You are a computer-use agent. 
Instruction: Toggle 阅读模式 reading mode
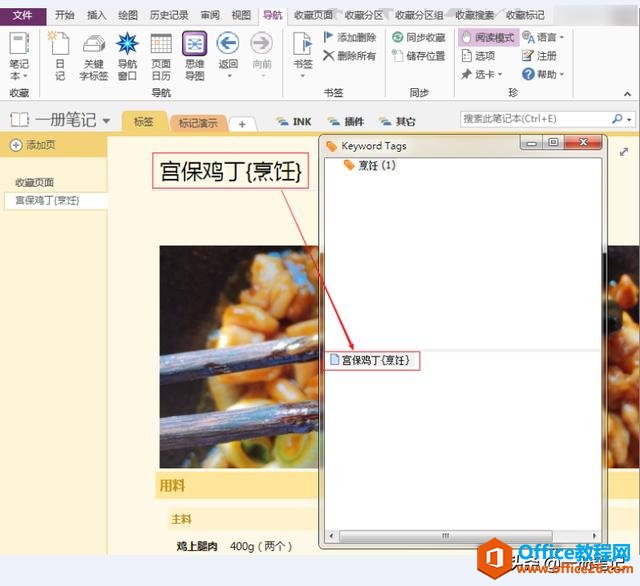pyautogui.click(x=488, y=37)
